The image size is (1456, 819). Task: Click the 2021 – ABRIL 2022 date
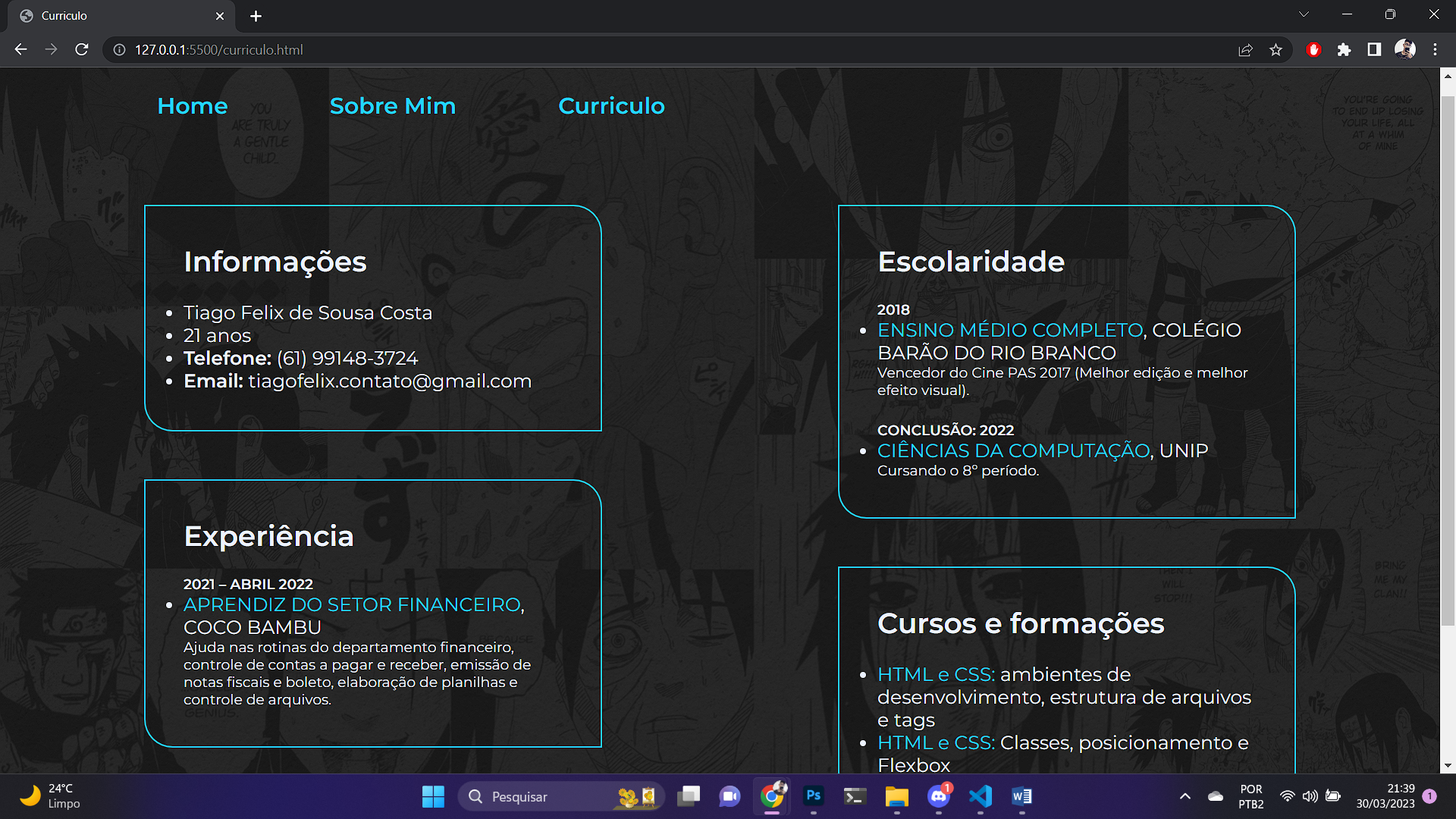pyautogui.click(x=248, y=584)
